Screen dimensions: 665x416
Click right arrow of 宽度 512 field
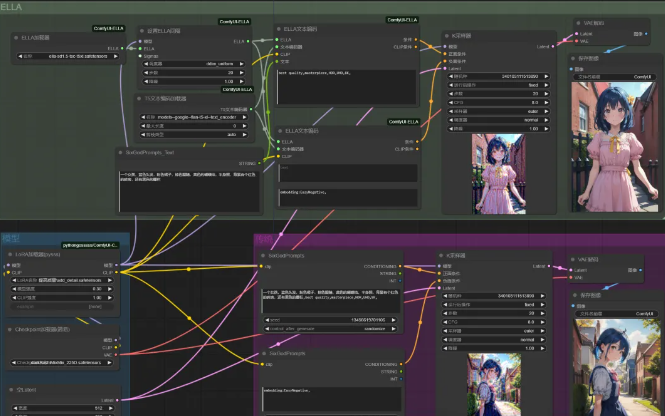pyautogui.click(x=111, y=408)
